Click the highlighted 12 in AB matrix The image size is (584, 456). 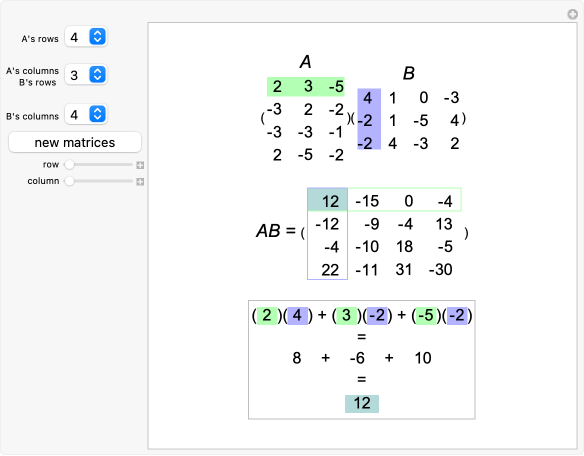click(328, 200)
